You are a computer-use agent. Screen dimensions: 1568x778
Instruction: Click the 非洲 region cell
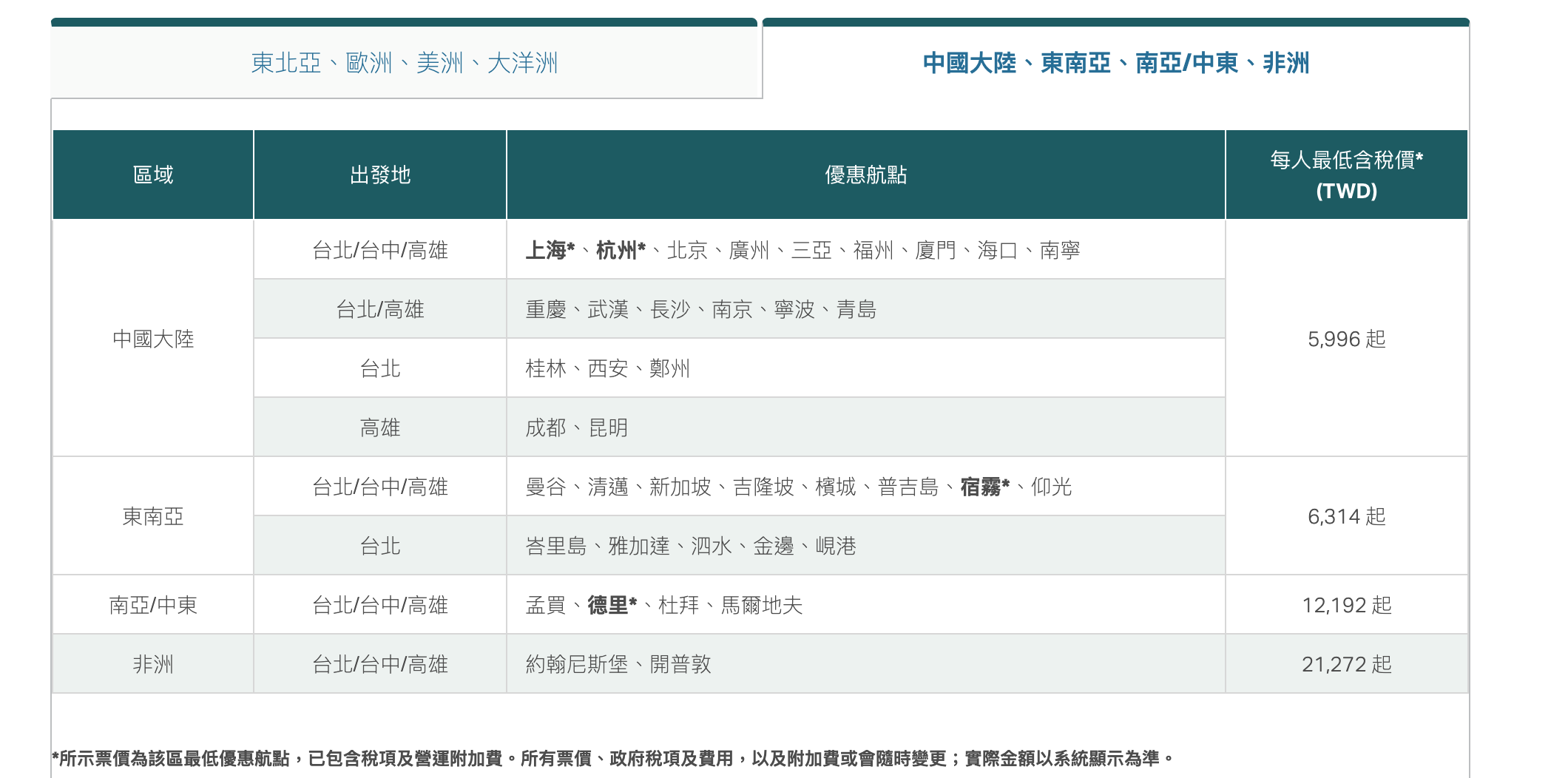point(153,664)
